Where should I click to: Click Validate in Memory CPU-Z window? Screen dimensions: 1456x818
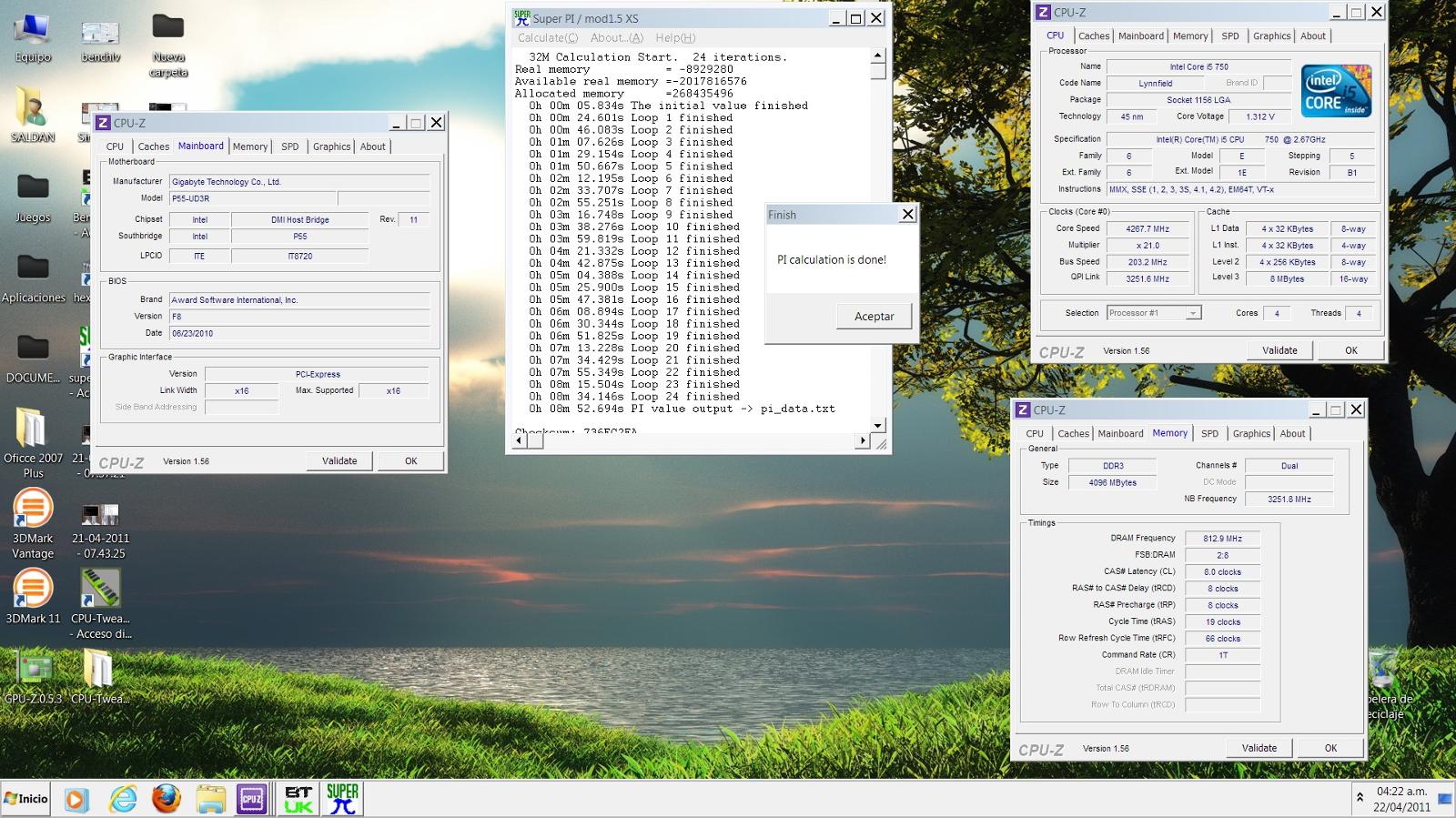click(x=1259, y=748)
